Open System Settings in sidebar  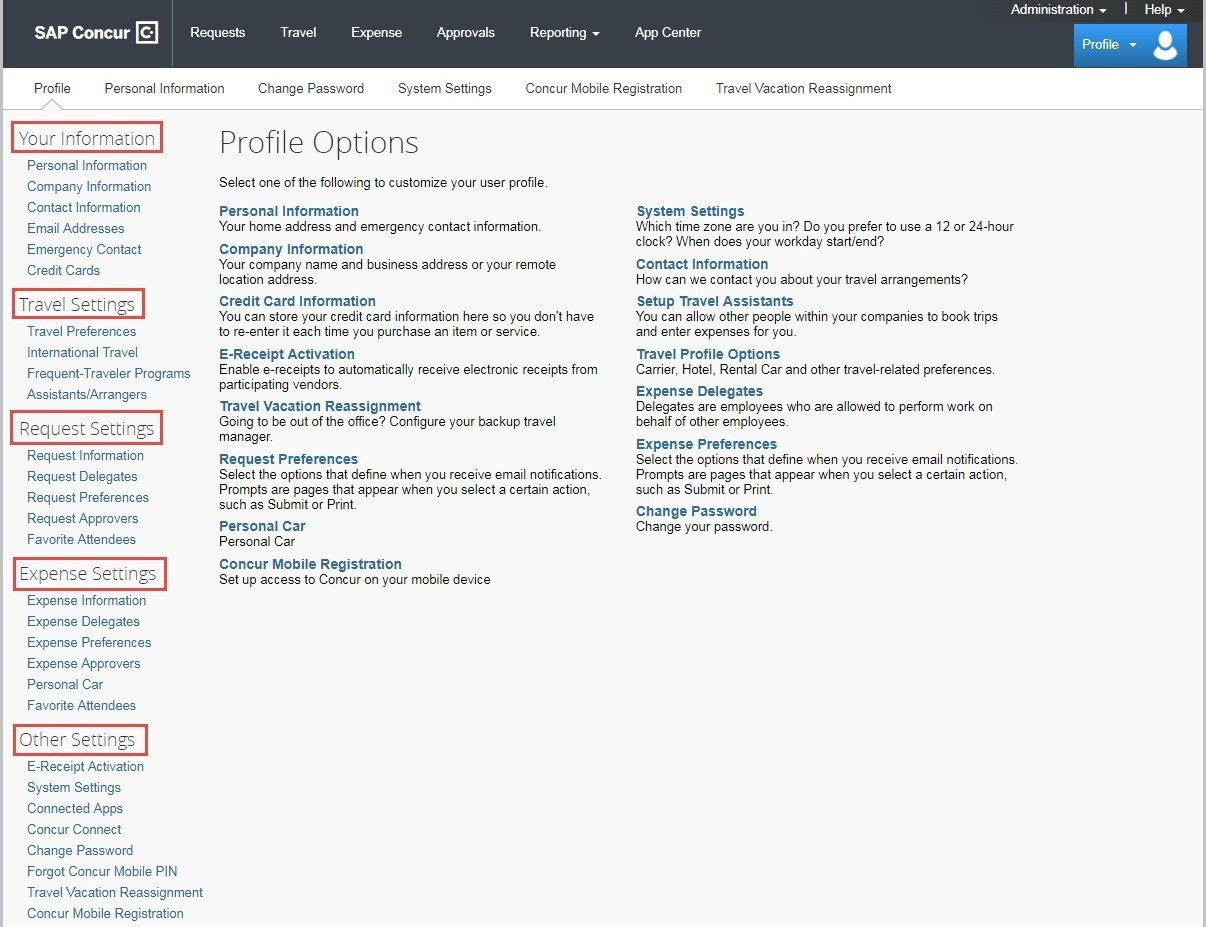coord(74,787)
